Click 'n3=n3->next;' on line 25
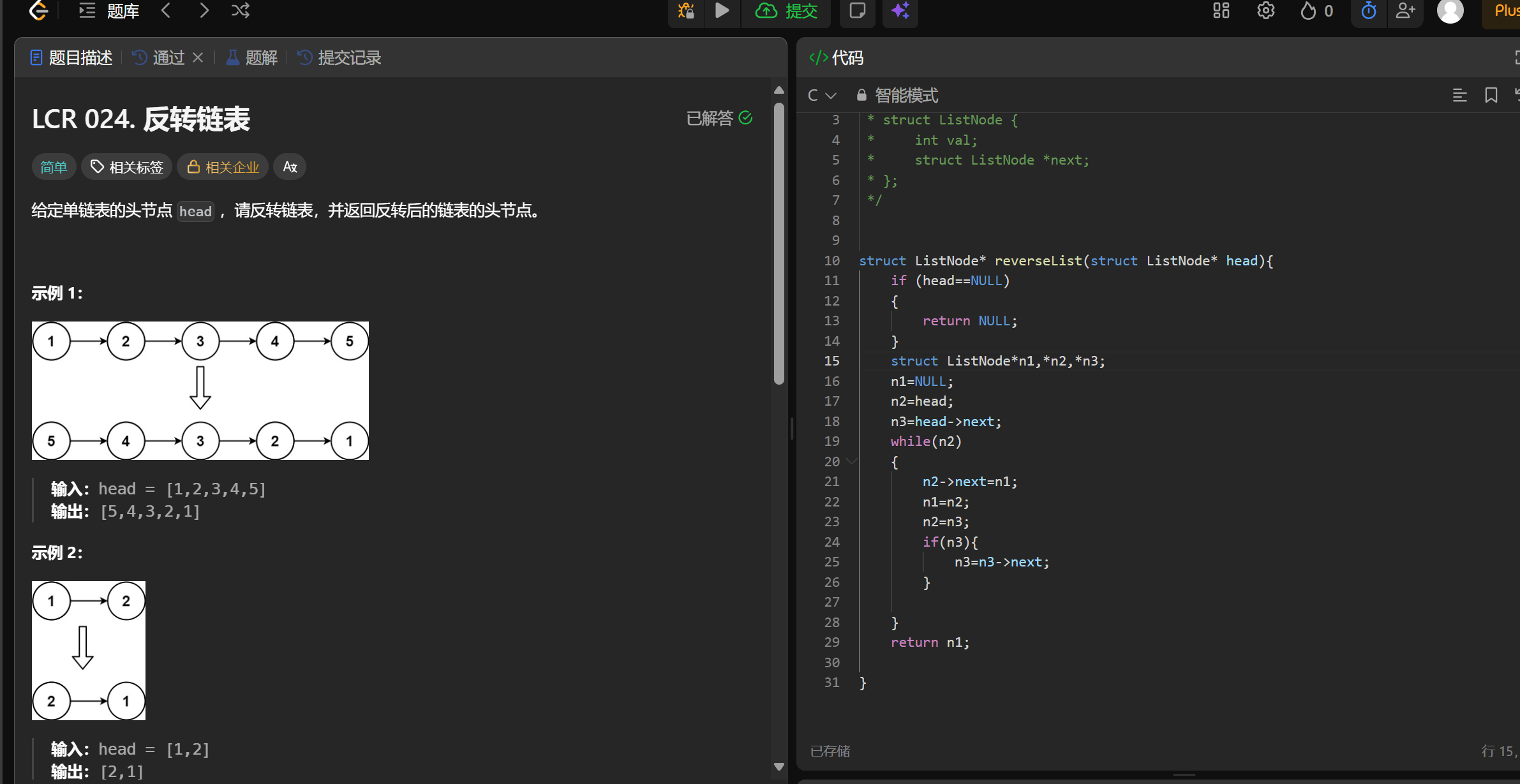1520x784 pixels. (1002, 562)
